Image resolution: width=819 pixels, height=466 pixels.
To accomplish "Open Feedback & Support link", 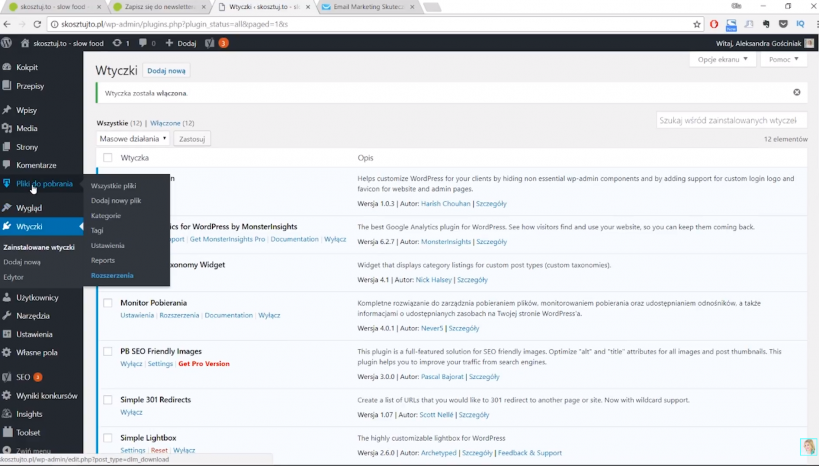I will [x=530, y=453].
